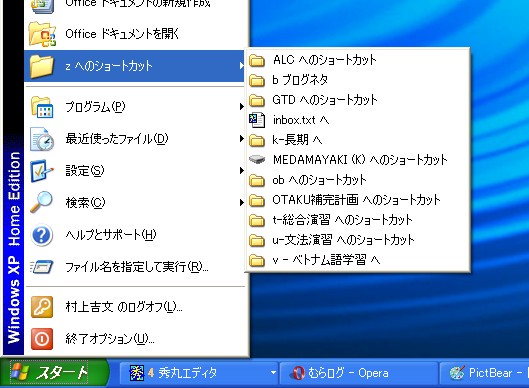Click the Search magnifying glass icon
The height and width of the screenshot is (388, 529).
pos(41,202)
